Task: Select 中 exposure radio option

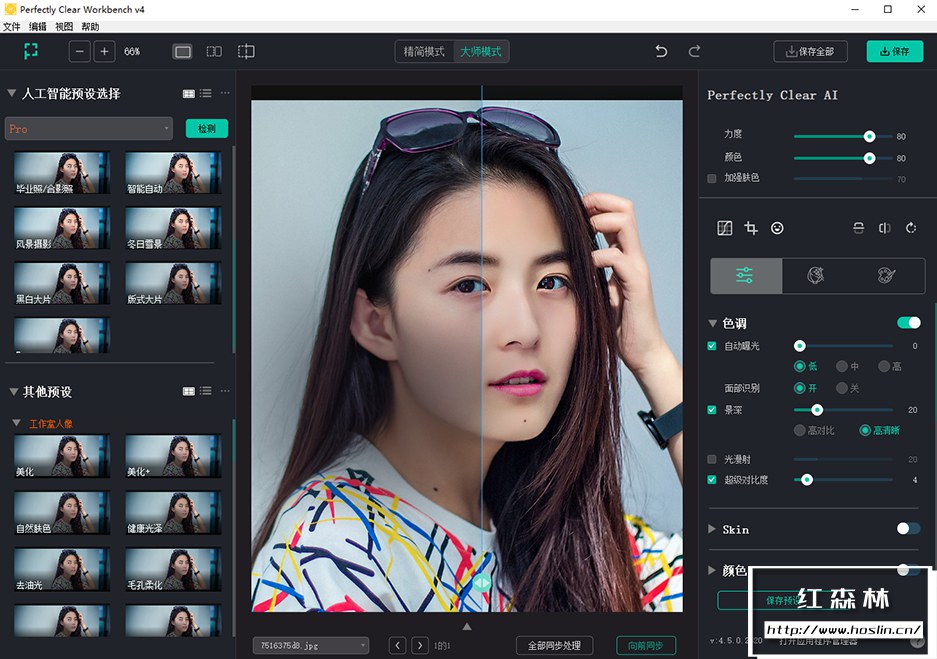Action: point(842,366)
